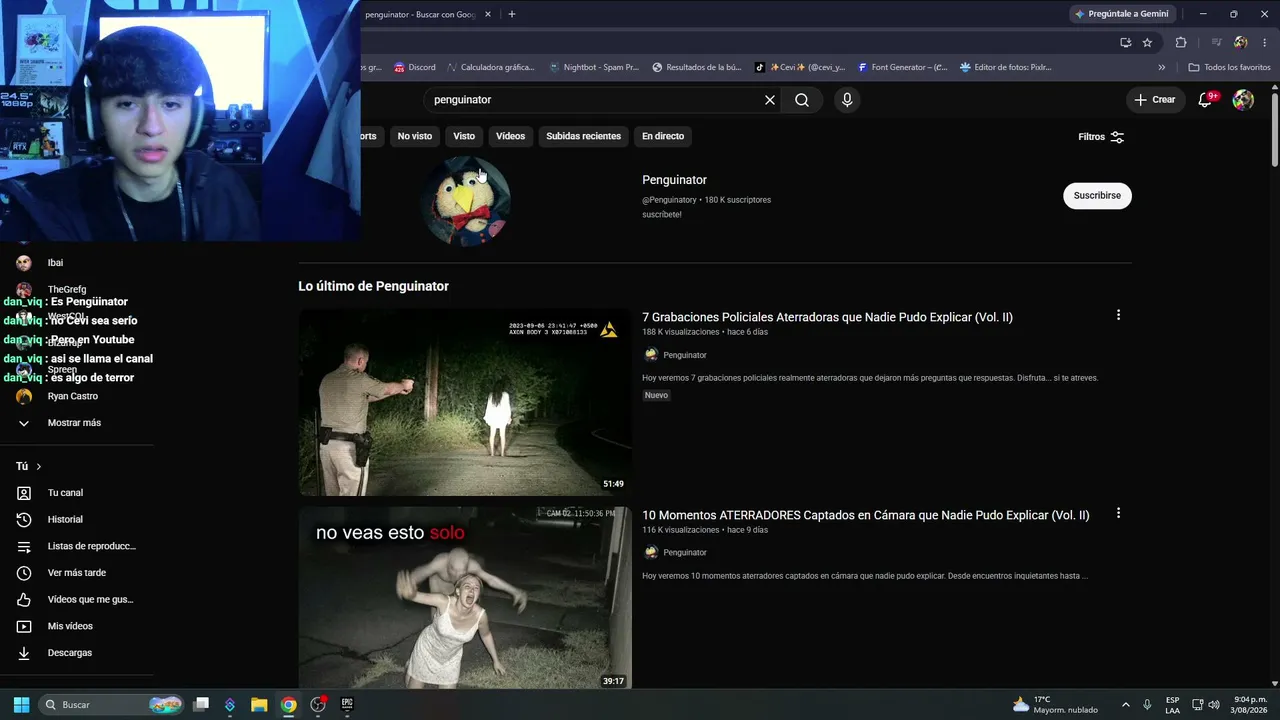Open Videos que me gustan

click(77, 600)
